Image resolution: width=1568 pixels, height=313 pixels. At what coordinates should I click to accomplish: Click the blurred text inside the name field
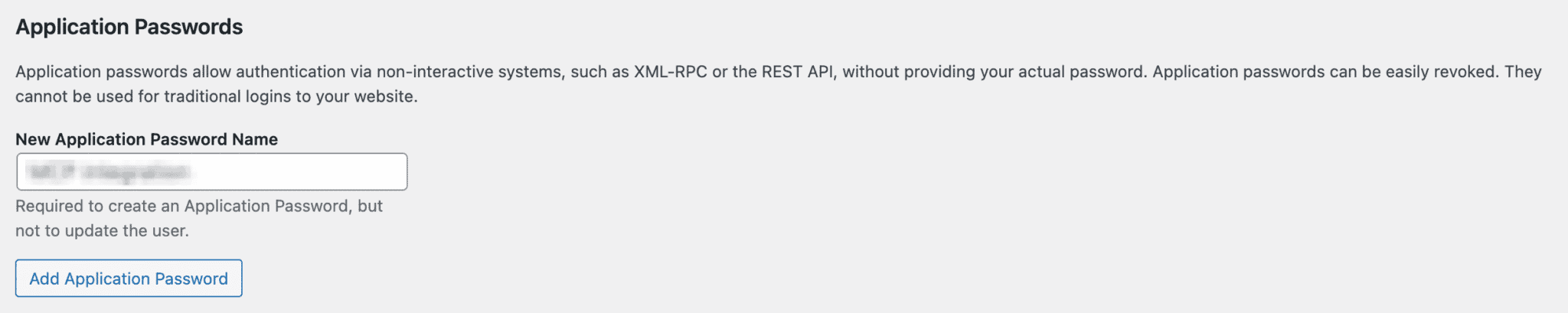107,172
